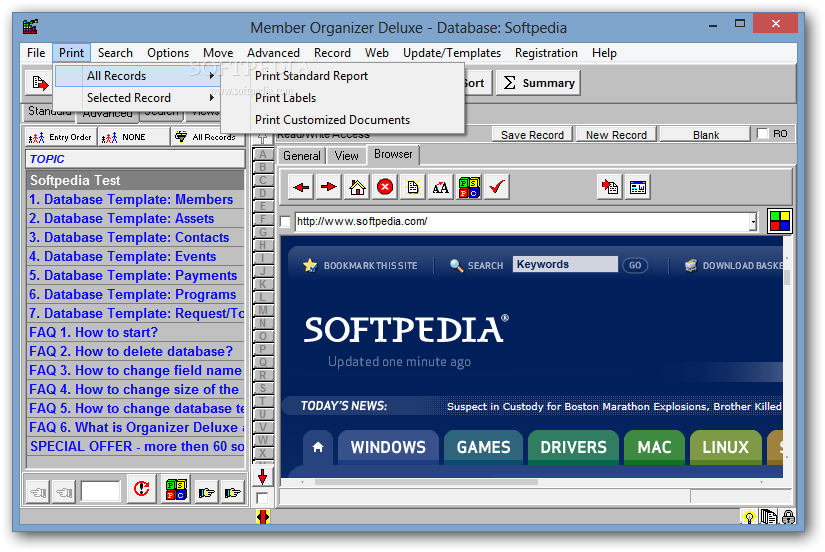Click the documents icon in status bar

[769, 517]
